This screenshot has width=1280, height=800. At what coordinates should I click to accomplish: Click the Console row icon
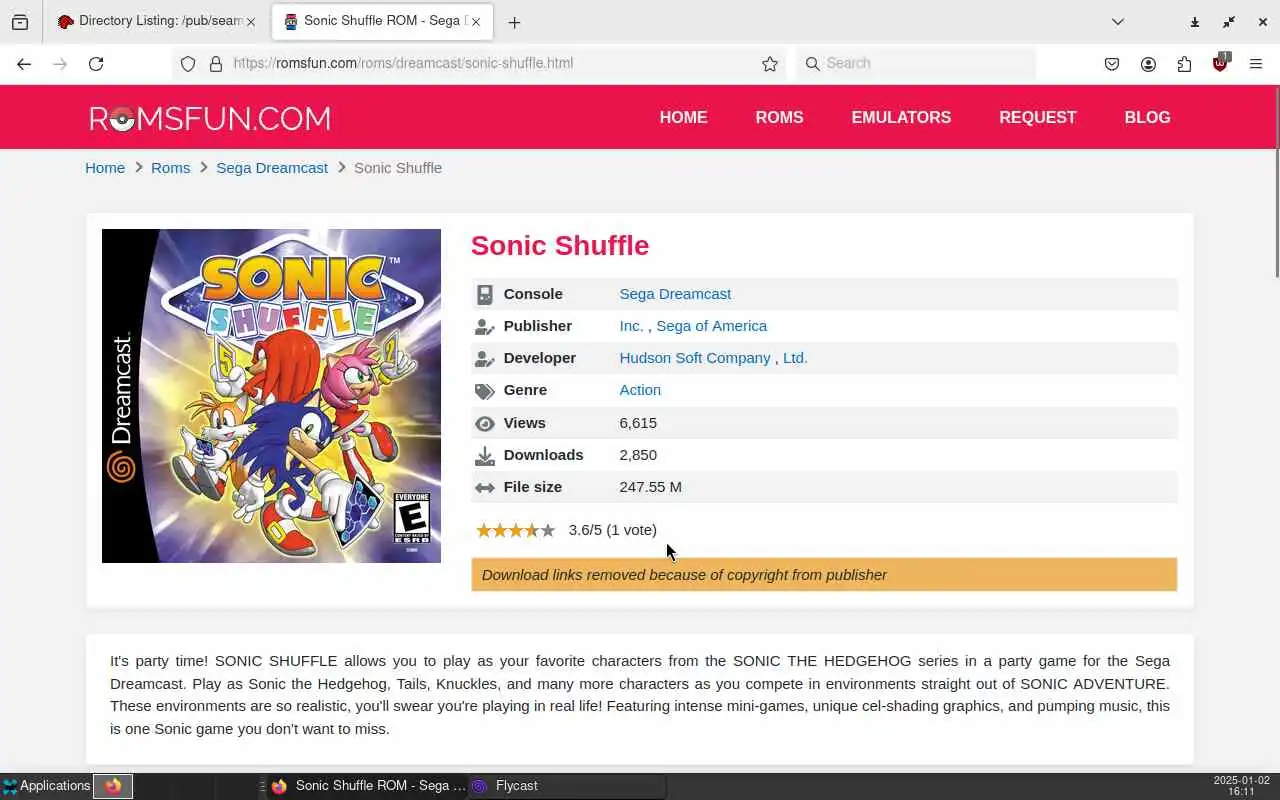point(485,294)
